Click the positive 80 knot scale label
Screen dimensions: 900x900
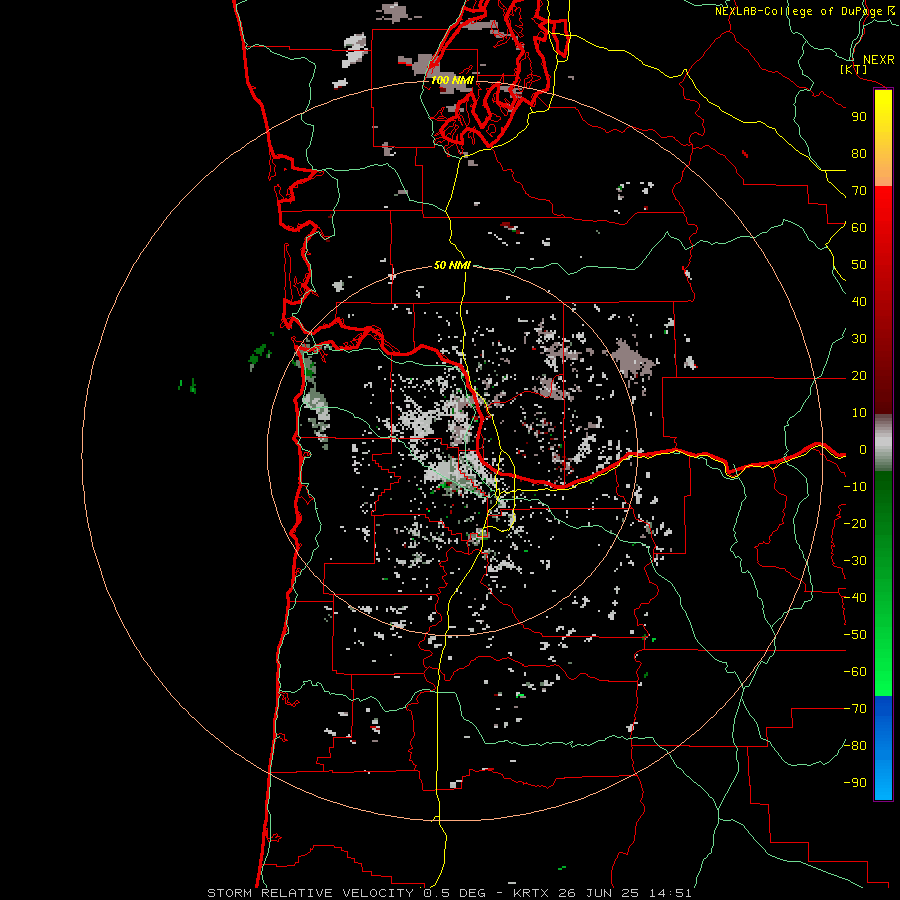pyautogui.click(x=859, y=153)
